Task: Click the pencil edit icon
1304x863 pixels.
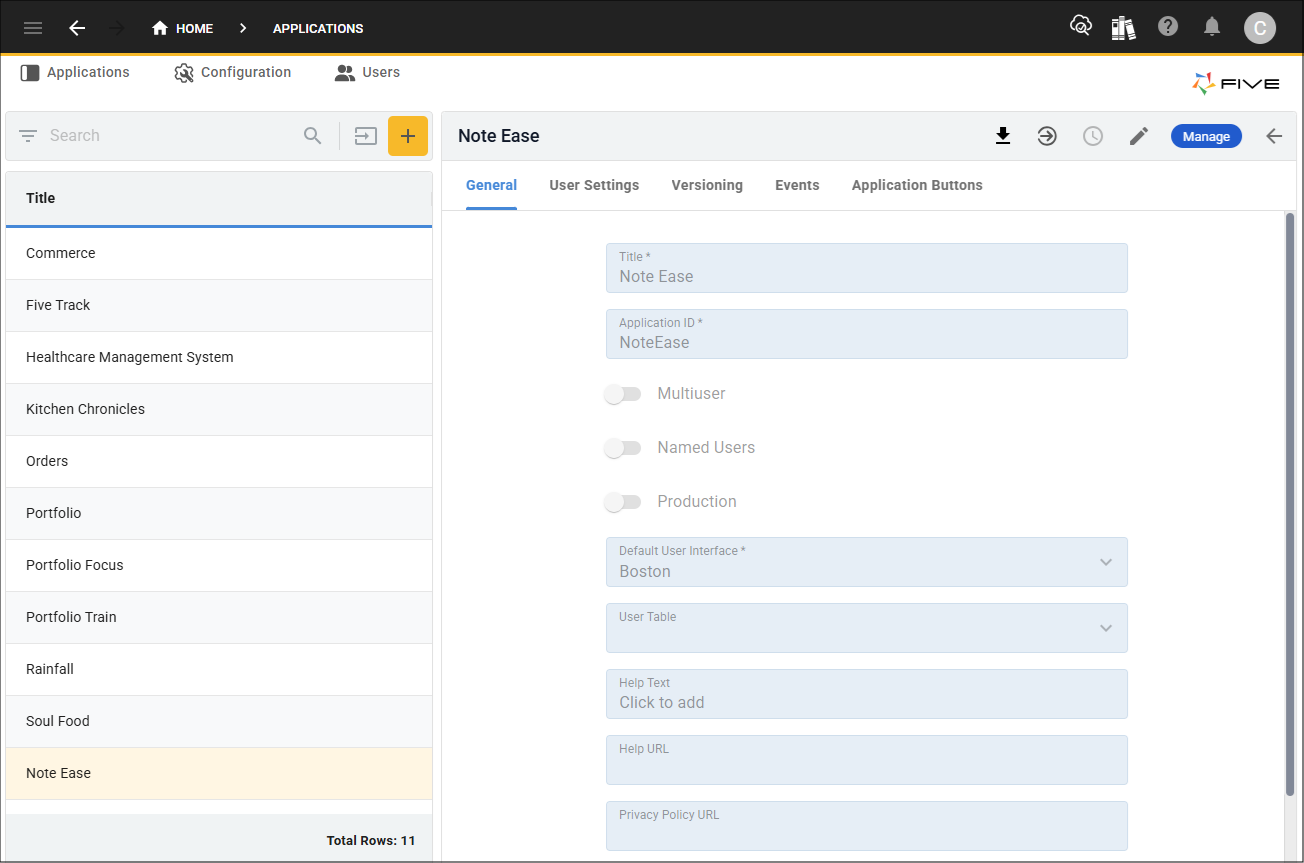Action: 1139,136
